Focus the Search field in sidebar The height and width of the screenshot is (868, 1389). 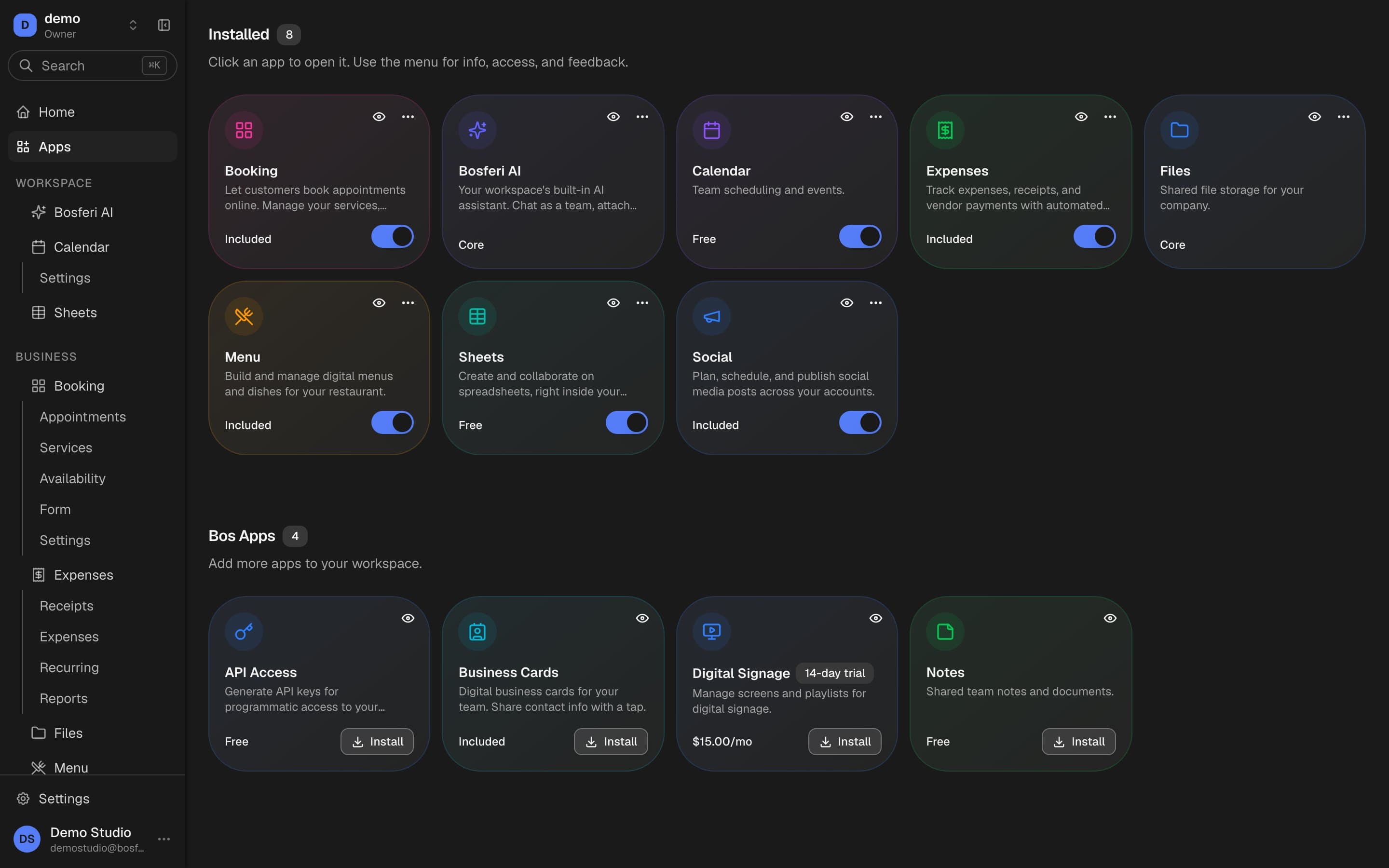(93, 66)
